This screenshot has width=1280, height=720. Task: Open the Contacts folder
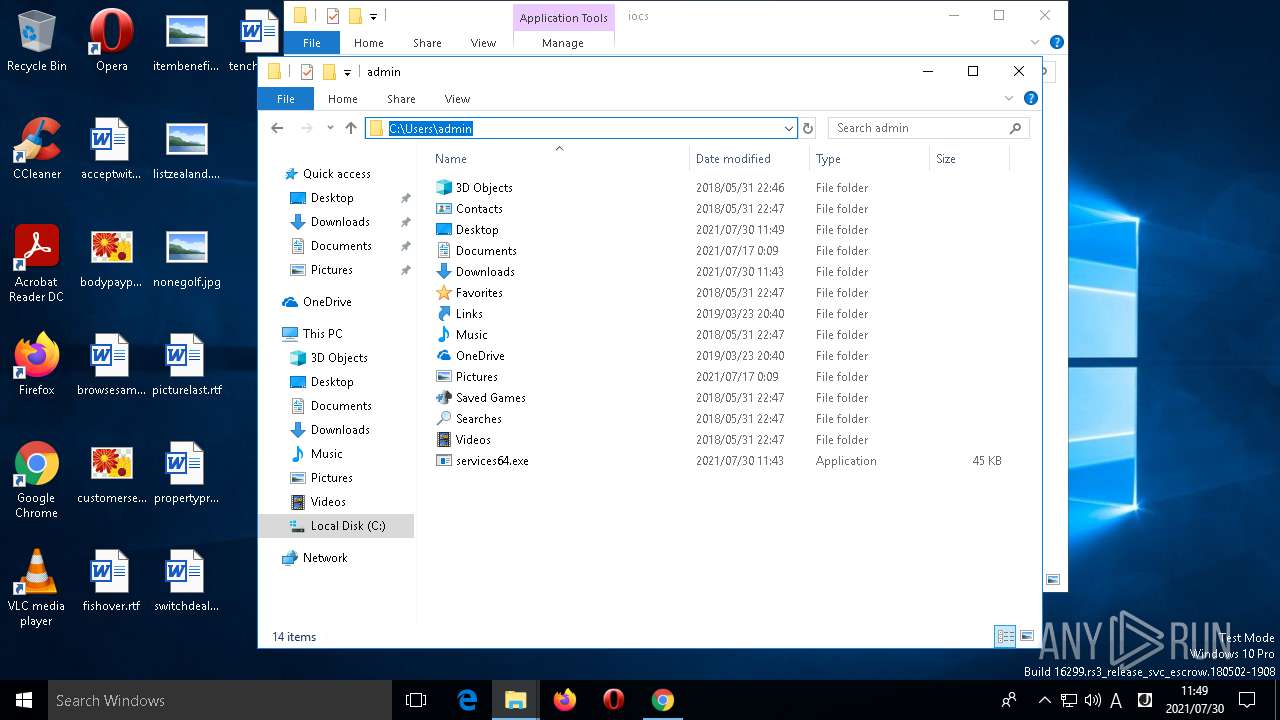point(469,209)
